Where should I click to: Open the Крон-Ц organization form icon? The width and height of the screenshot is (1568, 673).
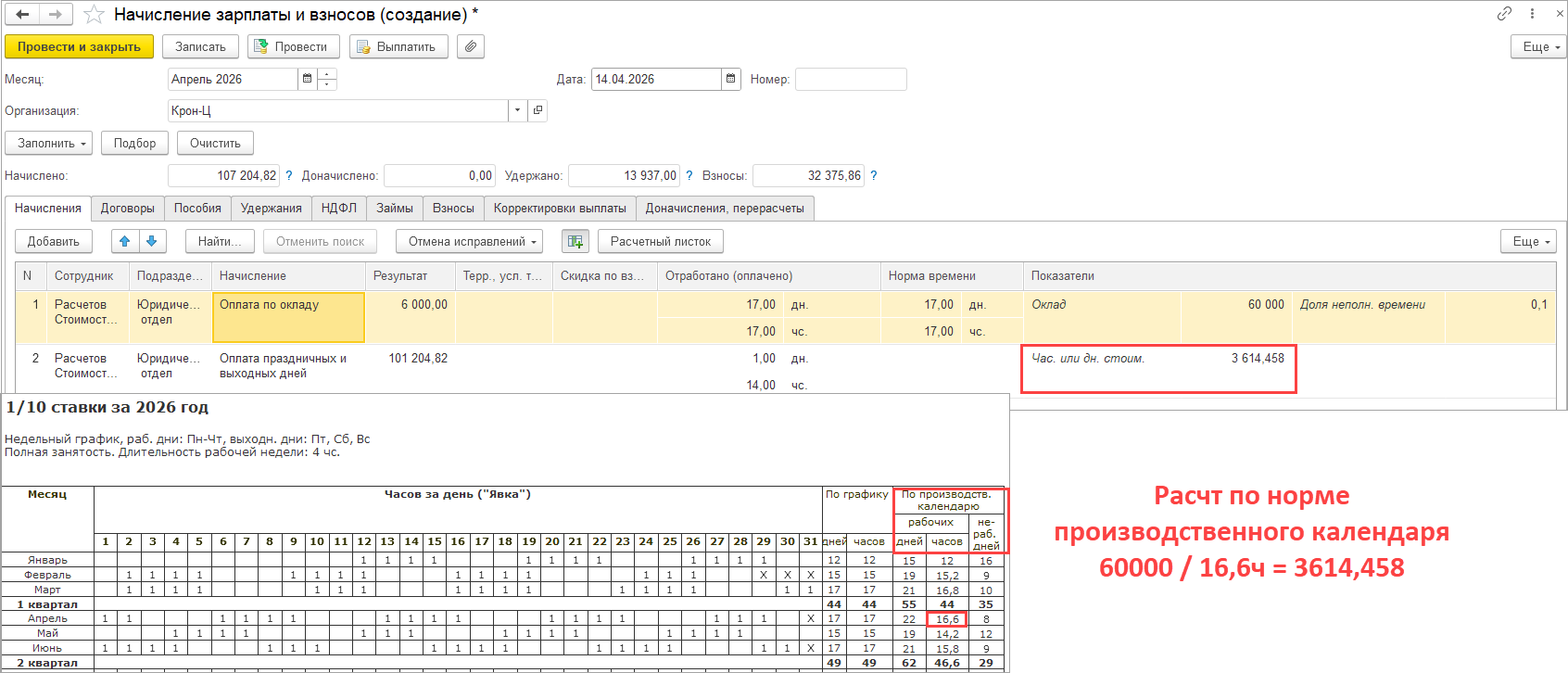[537, 110]
